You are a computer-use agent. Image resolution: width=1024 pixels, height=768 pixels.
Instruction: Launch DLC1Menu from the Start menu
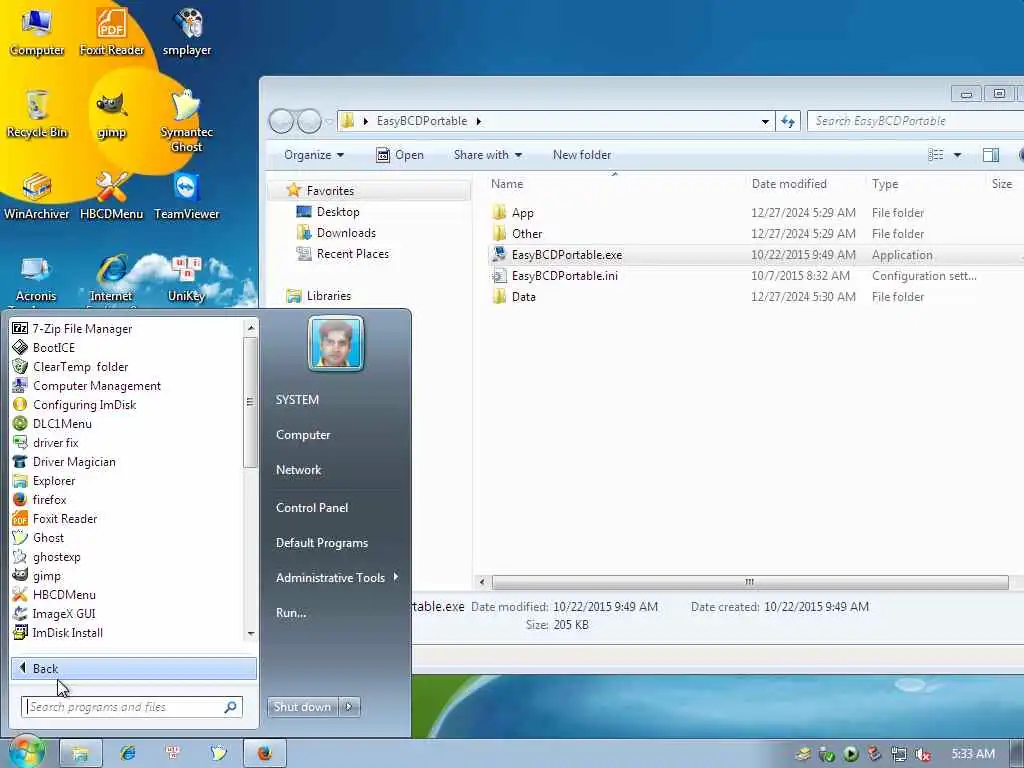(x=62, y=423)
